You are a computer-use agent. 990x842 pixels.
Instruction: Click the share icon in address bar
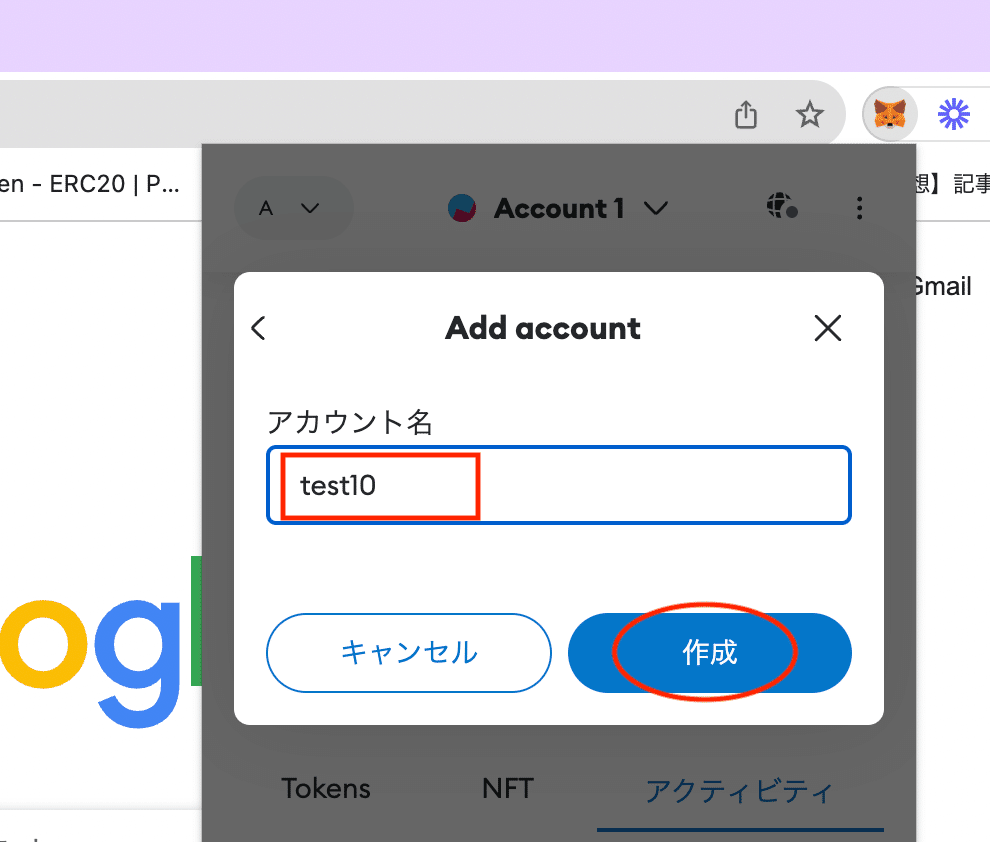[746, 115]
